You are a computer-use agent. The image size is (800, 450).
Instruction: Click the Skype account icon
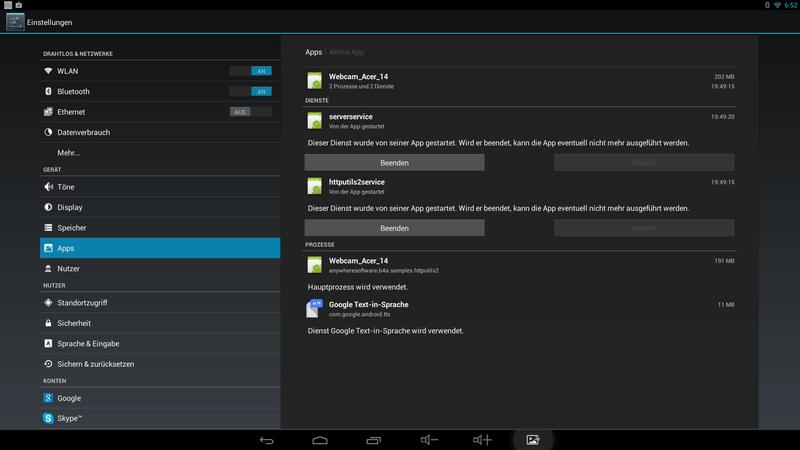pos(48,418)
